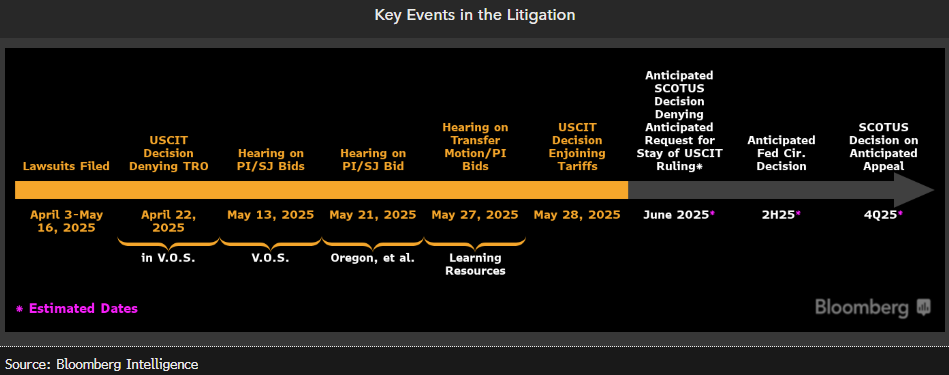The width and height of the screenshot is (949, 375).
Task: Click the pink asterisk after 'June 2025'
Action: pyautogui.click(x=712, y=214)
